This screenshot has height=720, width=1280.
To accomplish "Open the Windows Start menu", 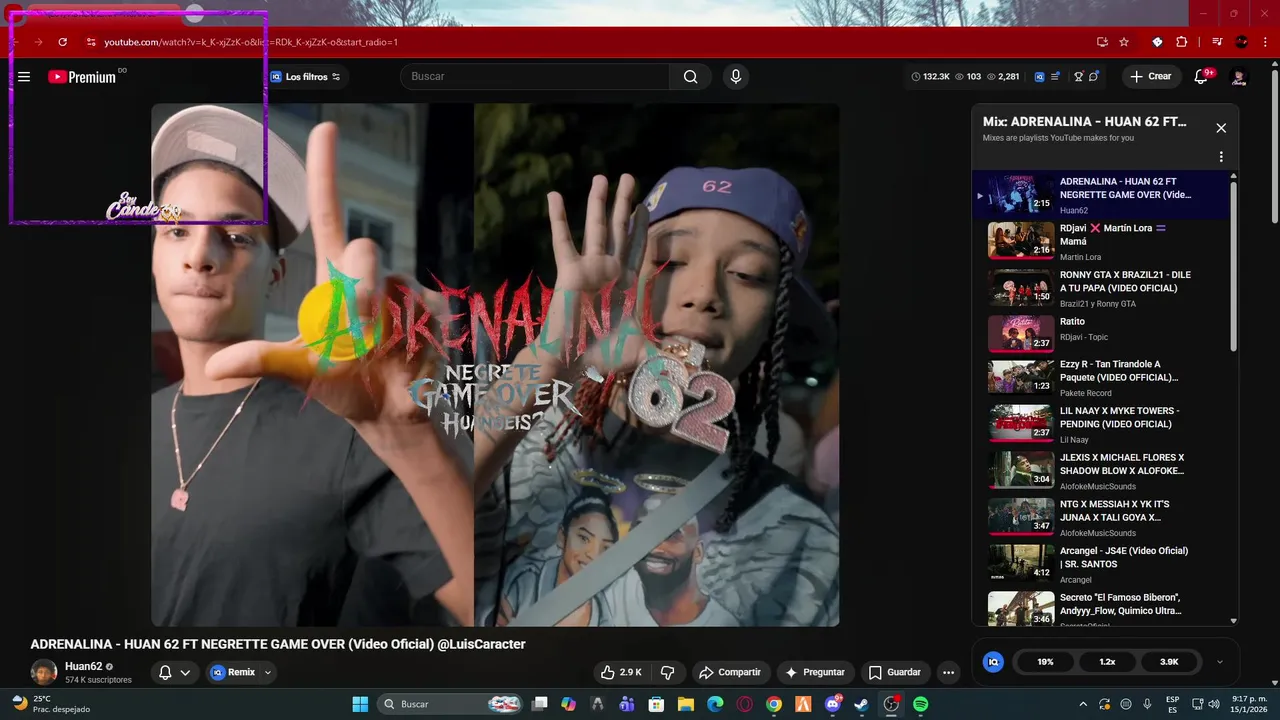I will pyautogui.click(x=360, y=704).
